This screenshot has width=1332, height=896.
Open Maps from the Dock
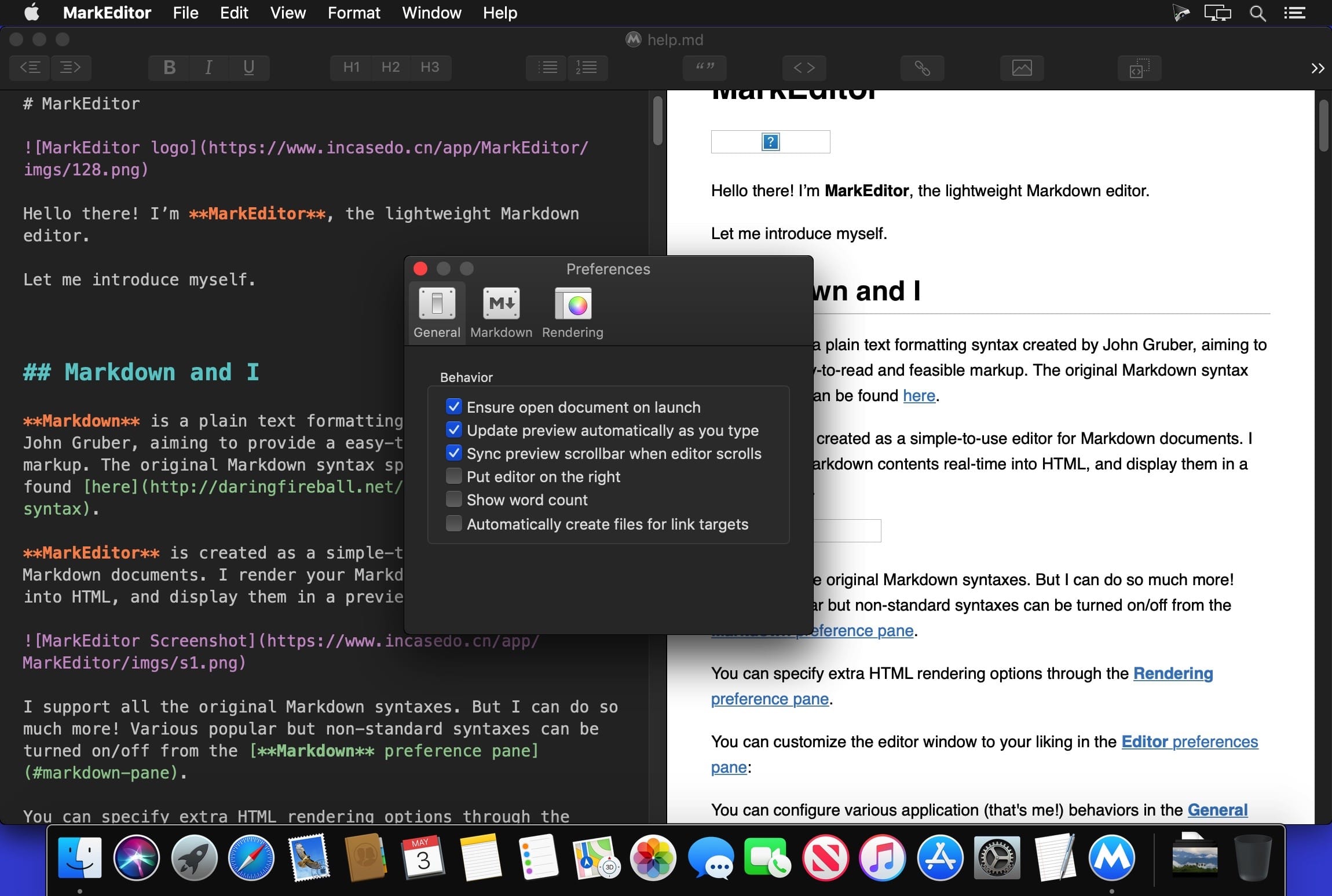595,858
